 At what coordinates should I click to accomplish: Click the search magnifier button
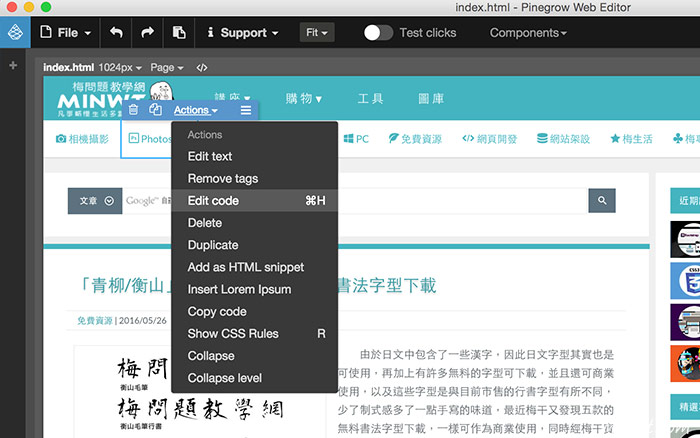[x=602, y=200]
